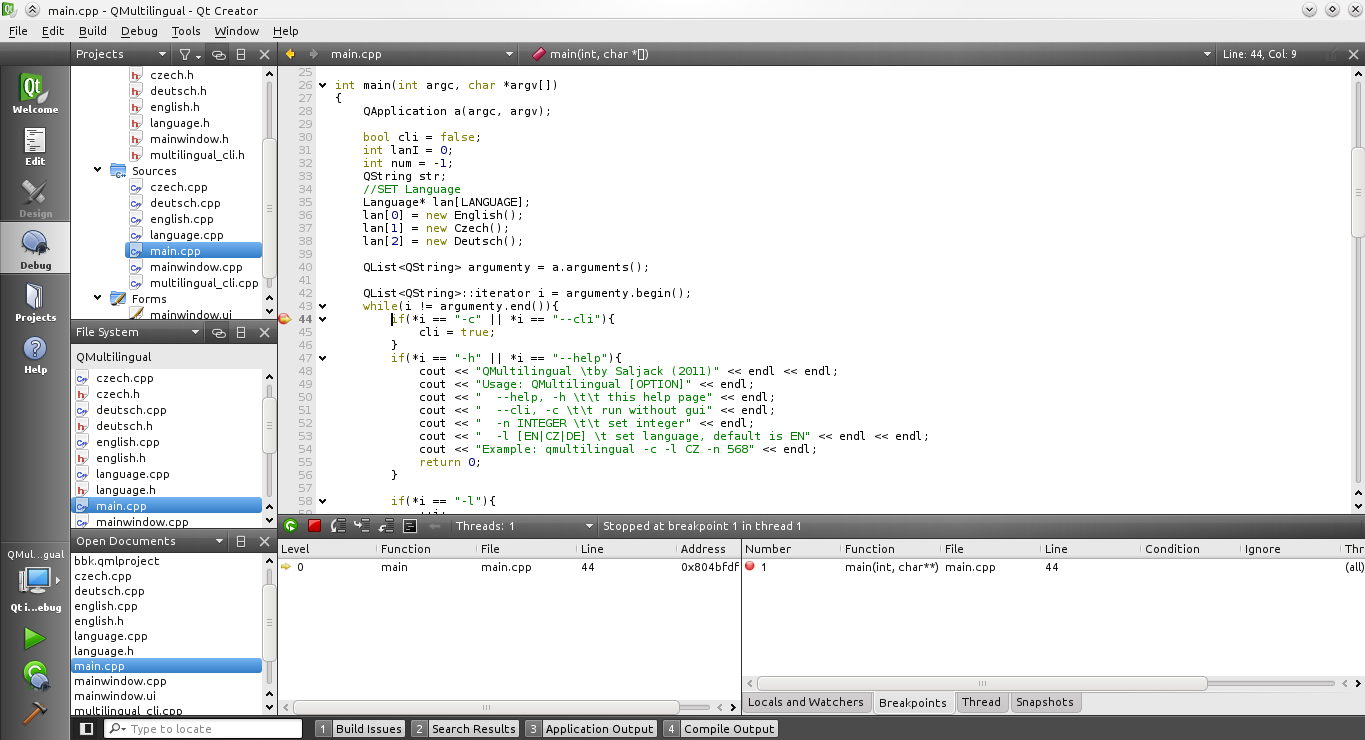Open Build Issues output pane
Screen dimensions: 1365x740
[x=360, y=729]
